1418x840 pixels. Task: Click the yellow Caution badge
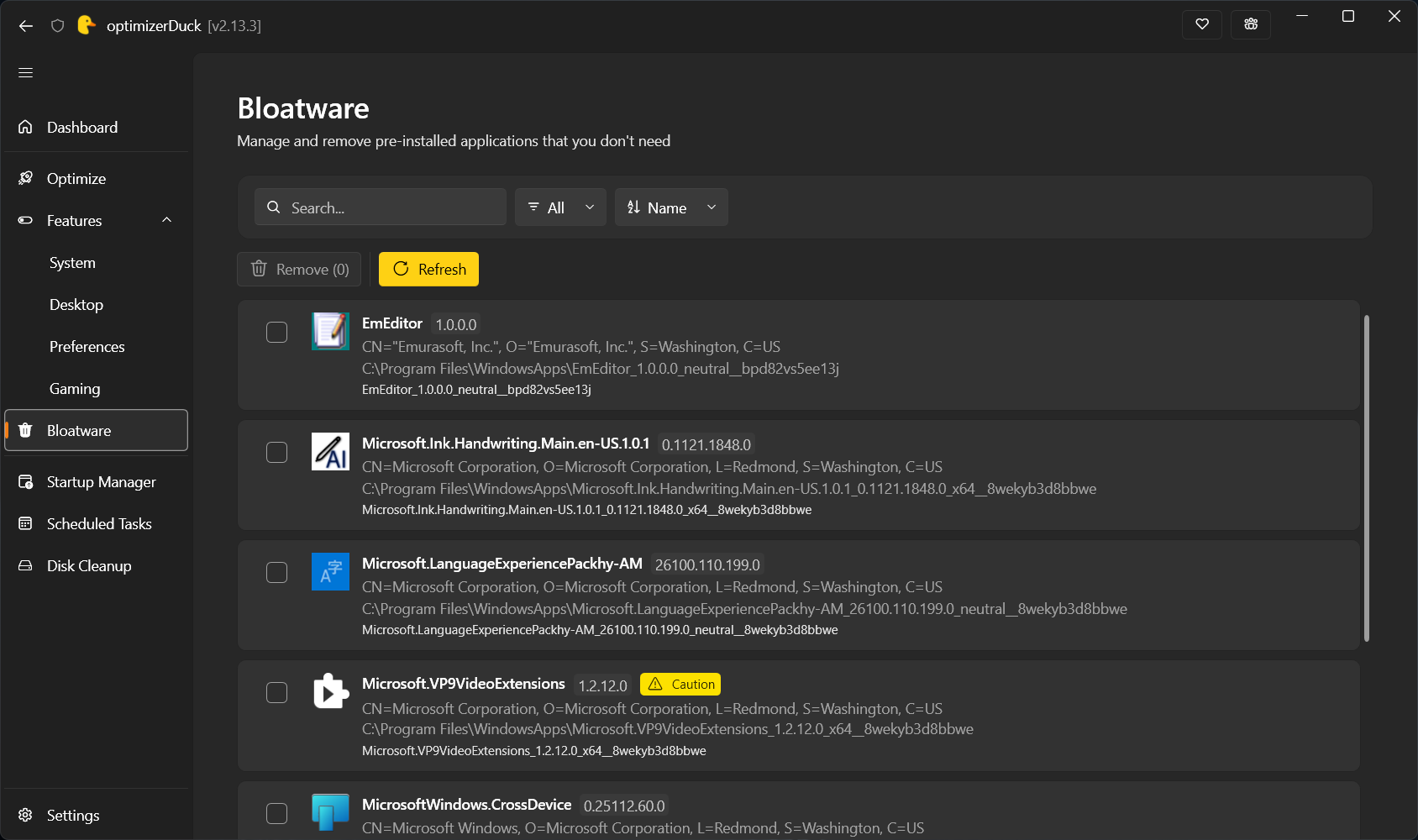680,684
